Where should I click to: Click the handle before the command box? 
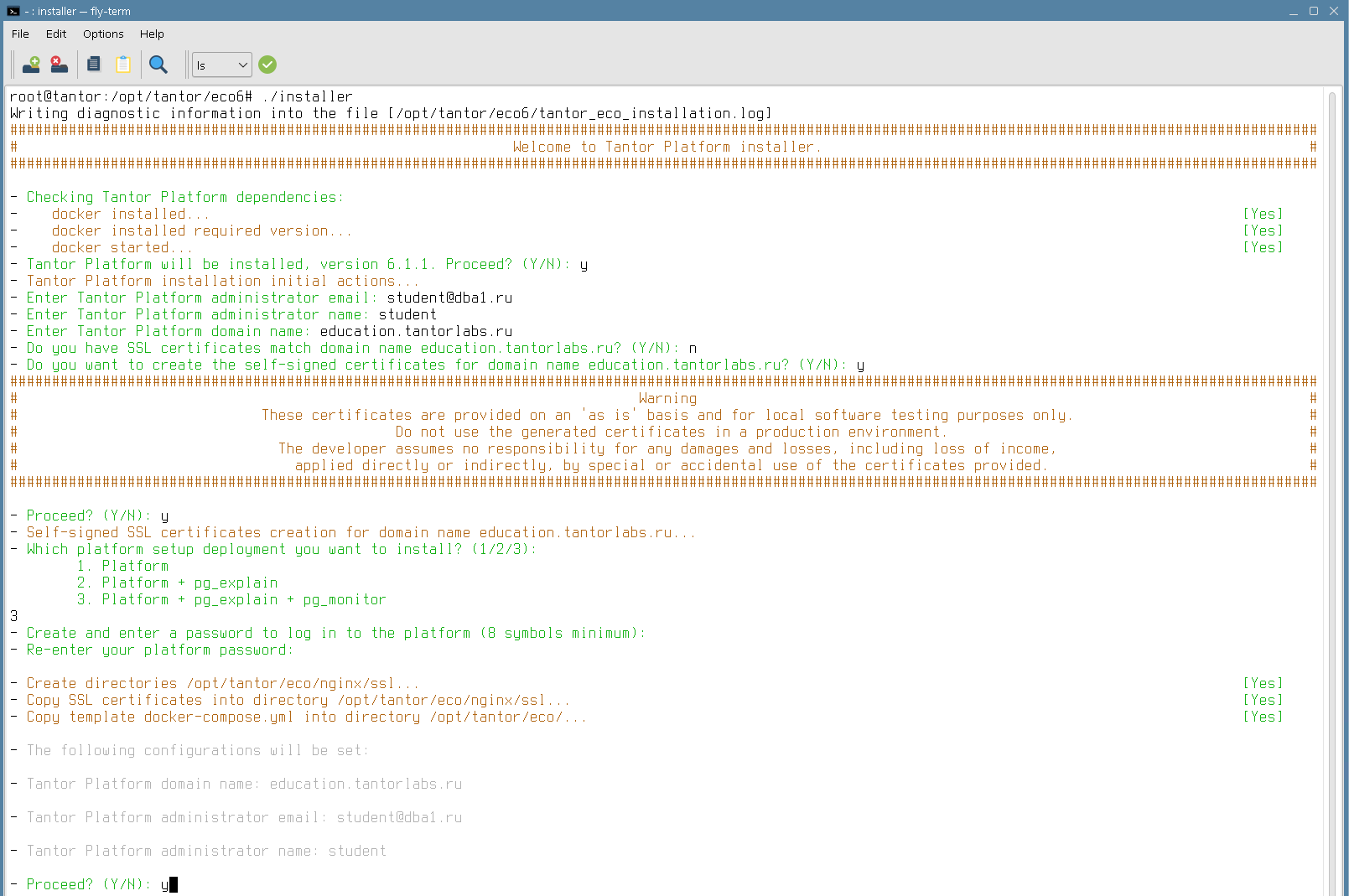tap(186, 65)
